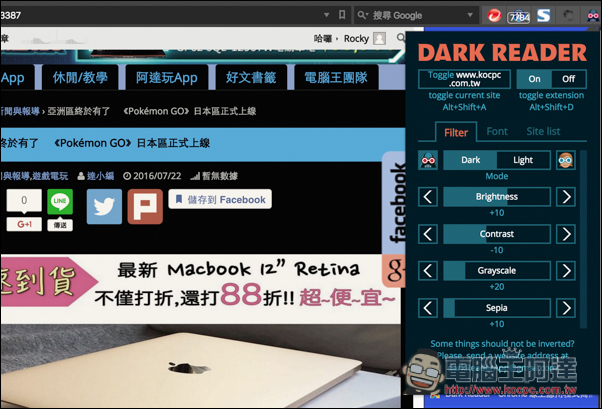Click breadcrumb 亞洲區終於有了 Pokémon GO text
This screenshot has height=409, width=602.
[x=152, y=111]
